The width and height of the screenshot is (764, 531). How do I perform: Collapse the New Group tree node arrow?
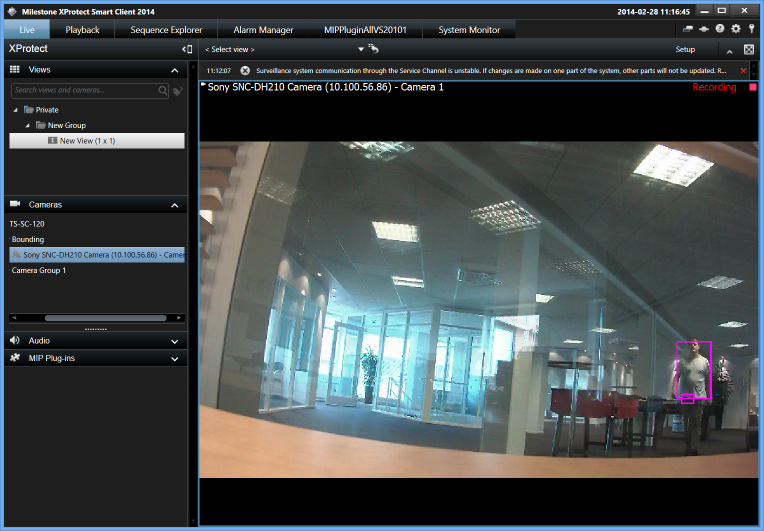click(27, 126)
